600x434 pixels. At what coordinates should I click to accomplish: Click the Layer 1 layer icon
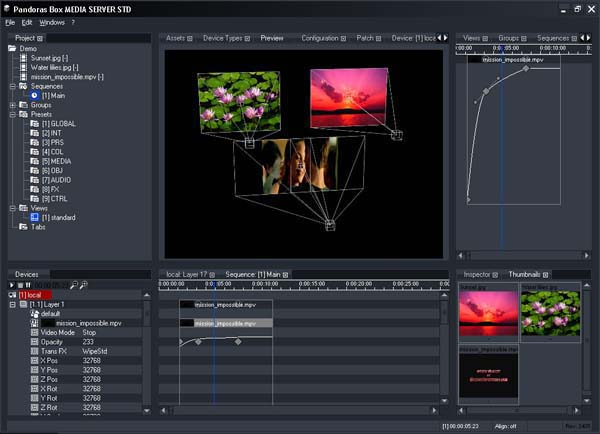(x=23, y=304)
